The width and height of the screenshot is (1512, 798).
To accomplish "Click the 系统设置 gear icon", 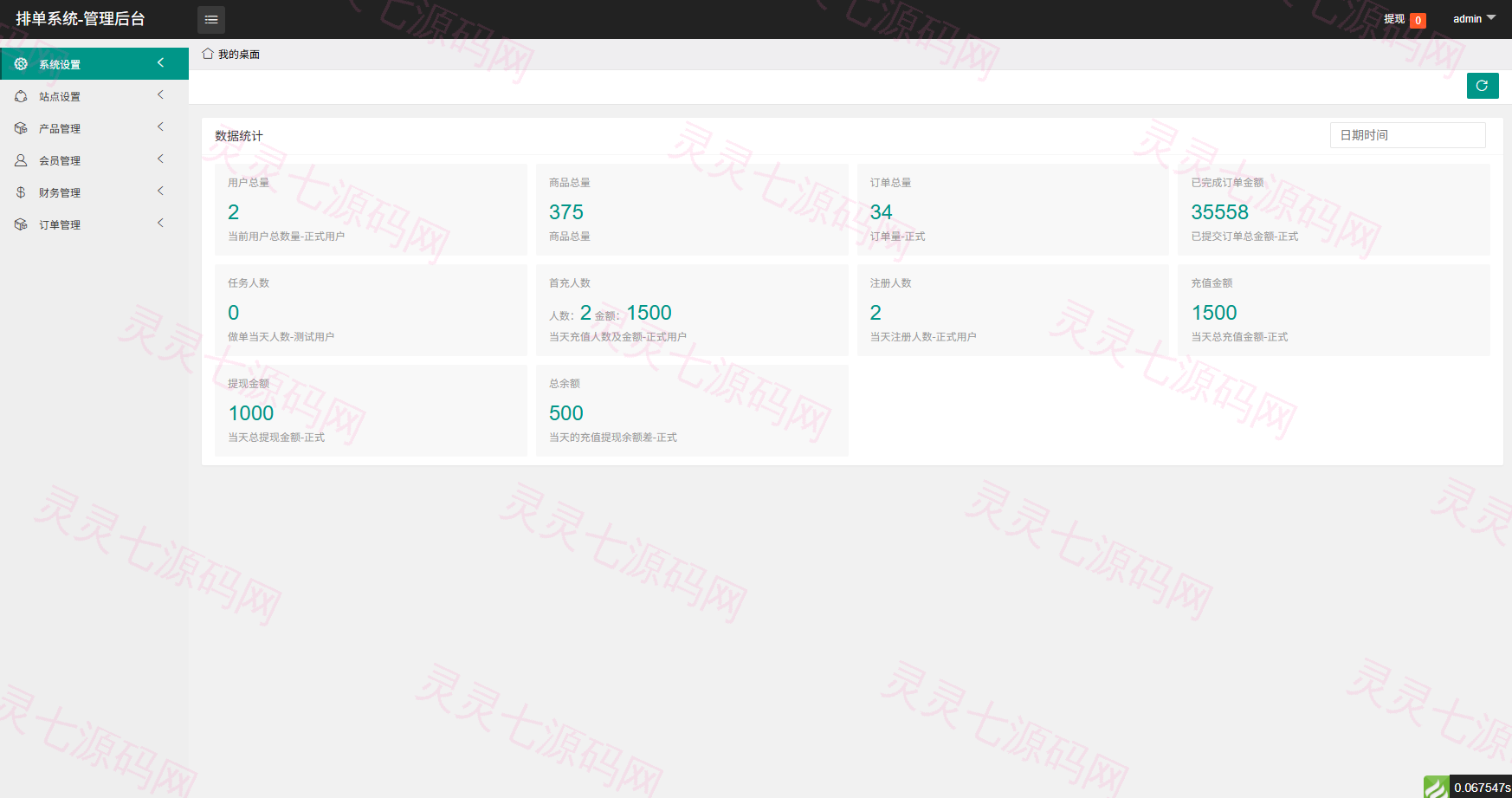I will click(x=21, y=64).
